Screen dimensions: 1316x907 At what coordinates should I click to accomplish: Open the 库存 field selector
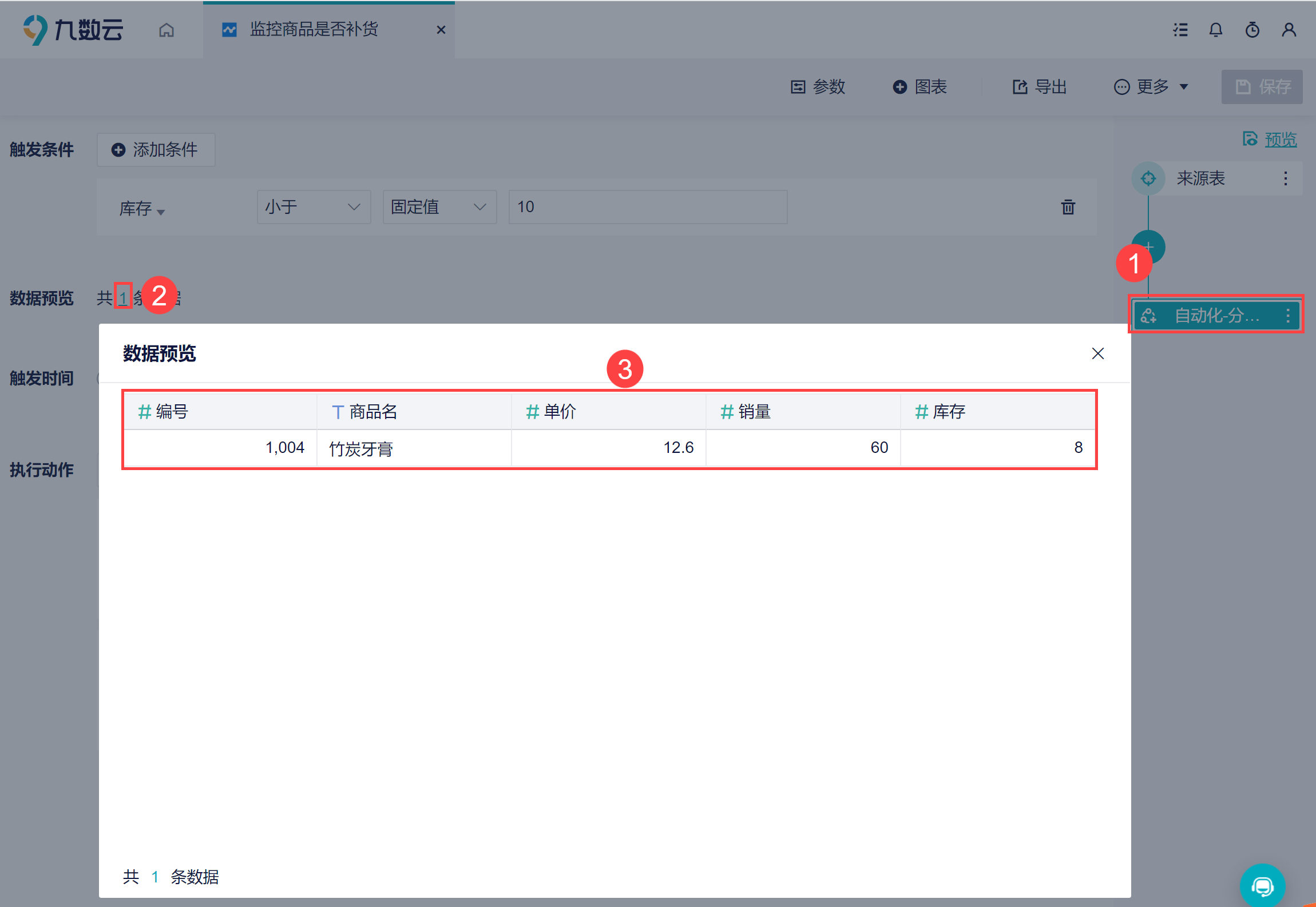click(142, 209)
